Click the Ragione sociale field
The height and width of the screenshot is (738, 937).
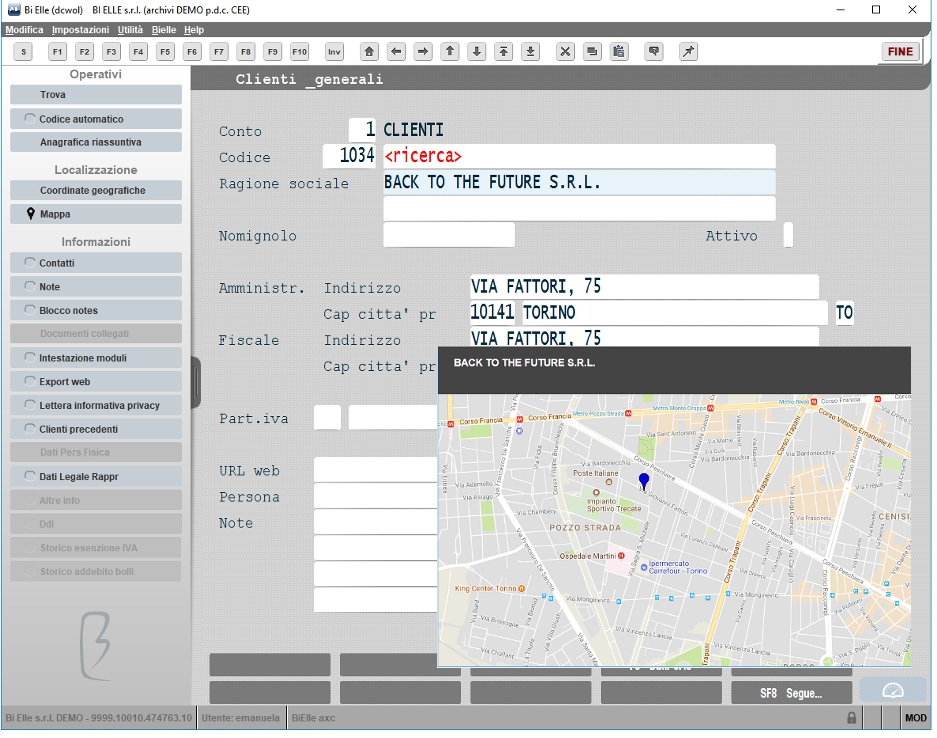(579, 182)
